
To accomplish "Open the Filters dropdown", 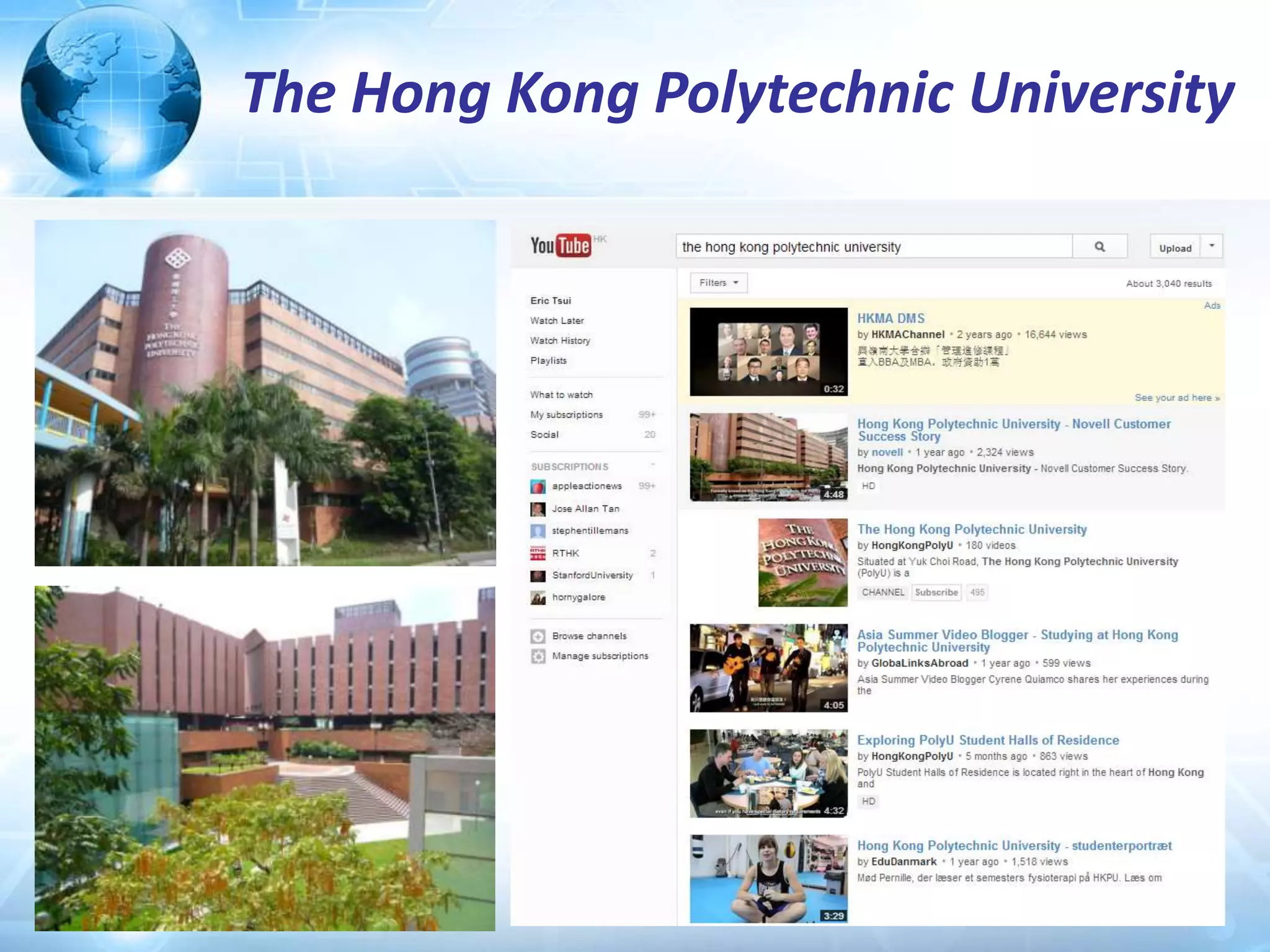I will click(719, 283).
